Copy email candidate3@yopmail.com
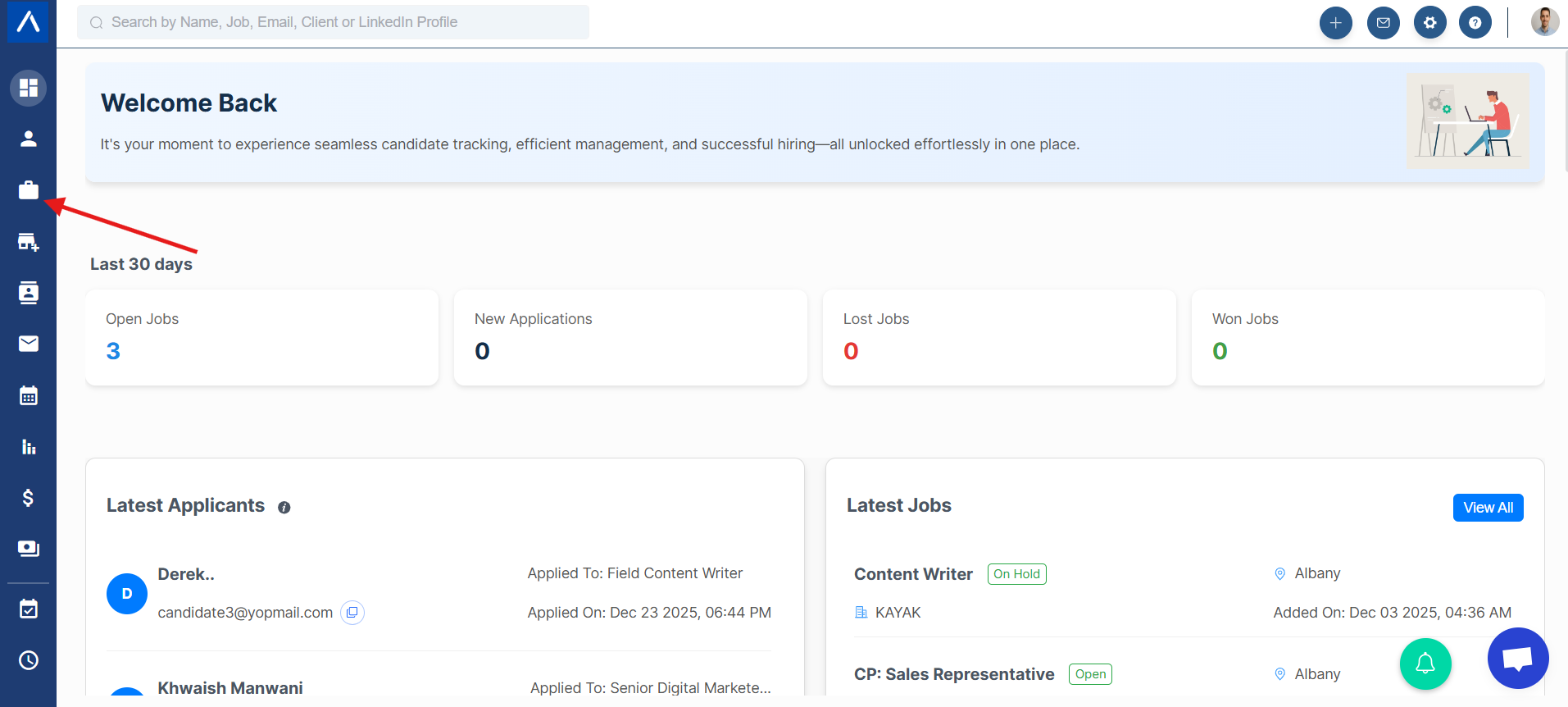1568x707 pixels. [352, 613]
